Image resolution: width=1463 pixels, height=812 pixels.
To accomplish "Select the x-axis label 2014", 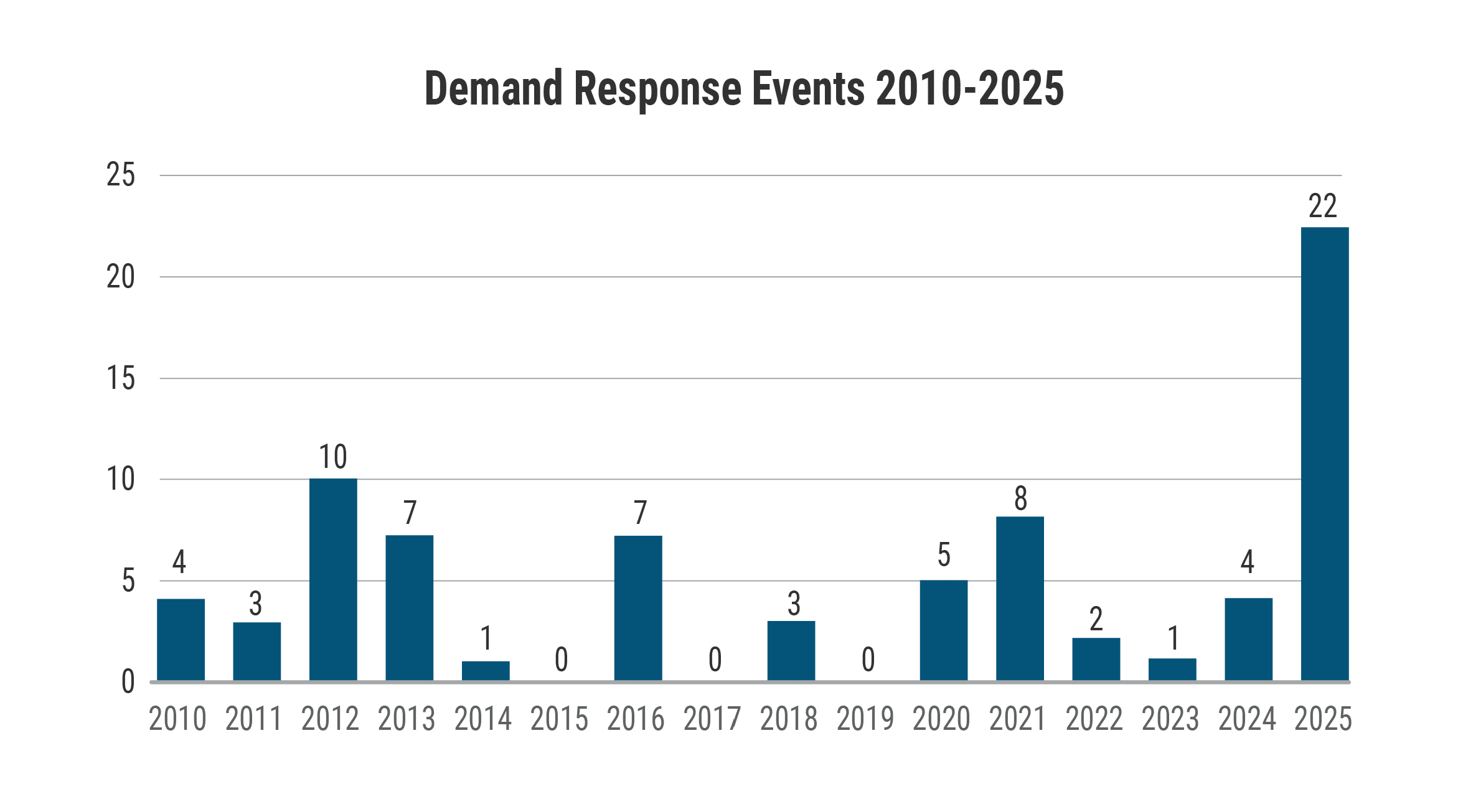I will pyautogui.click(x=483, y=719).
